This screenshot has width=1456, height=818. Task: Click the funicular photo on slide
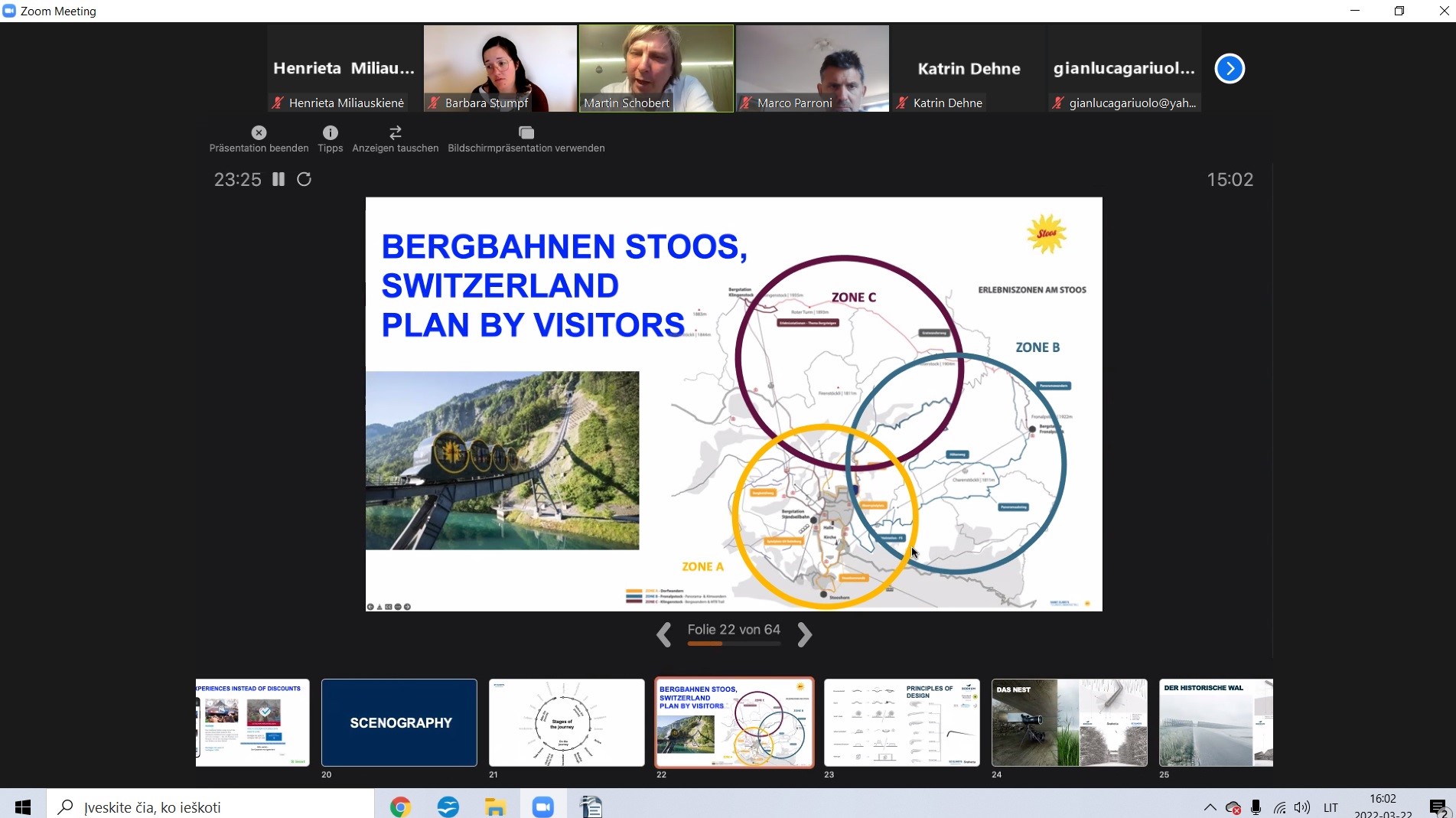[502, 461]
